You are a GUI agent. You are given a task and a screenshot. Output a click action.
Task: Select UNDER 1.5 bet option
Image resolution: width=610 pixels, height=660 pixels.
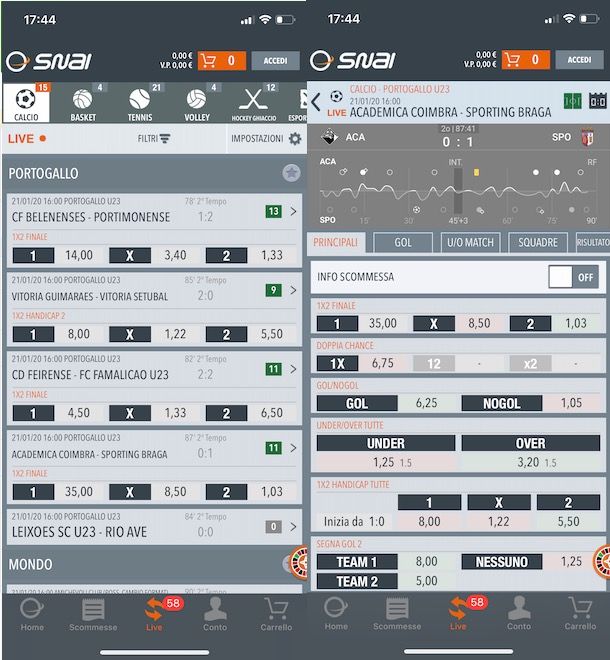(x=386, y=453)
